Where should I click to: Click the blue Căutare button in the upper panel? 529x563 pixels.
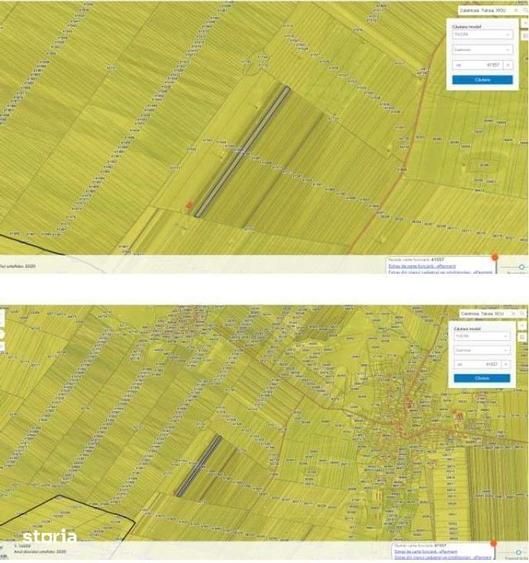482,80
